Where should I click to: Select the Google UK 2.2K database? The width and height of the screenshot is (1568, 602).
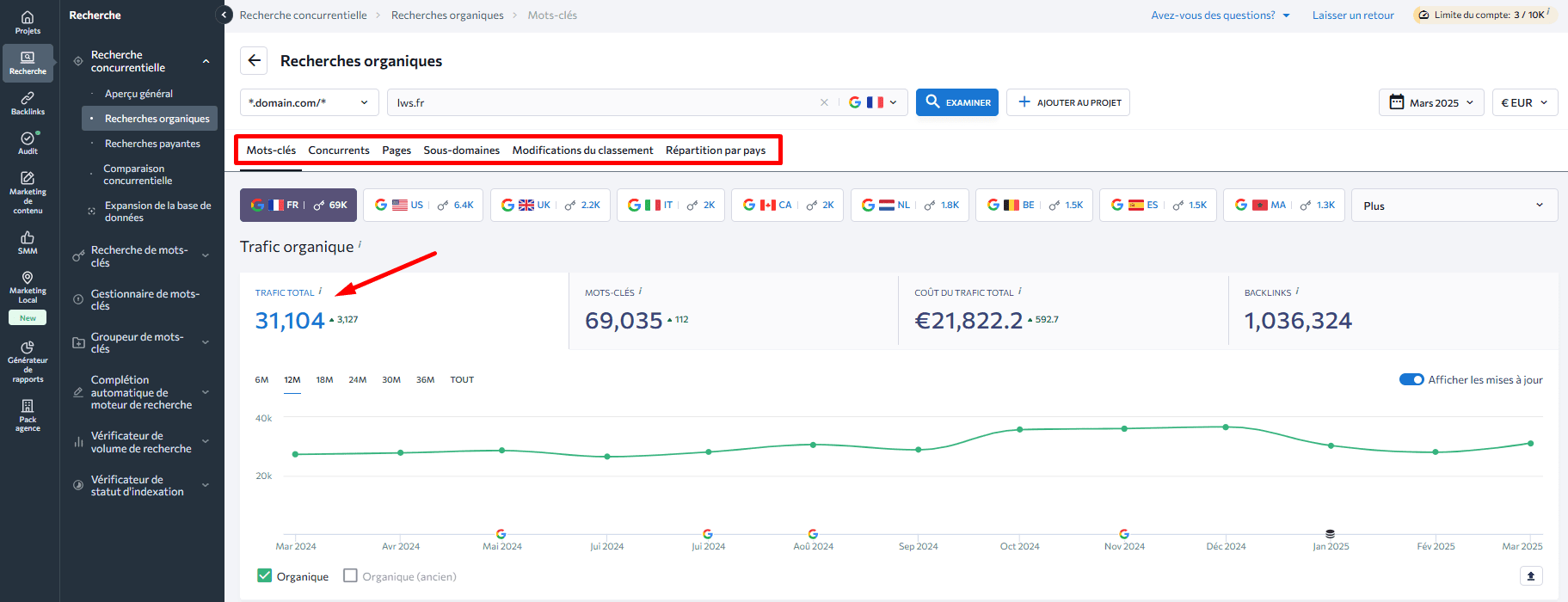[550, 205]
